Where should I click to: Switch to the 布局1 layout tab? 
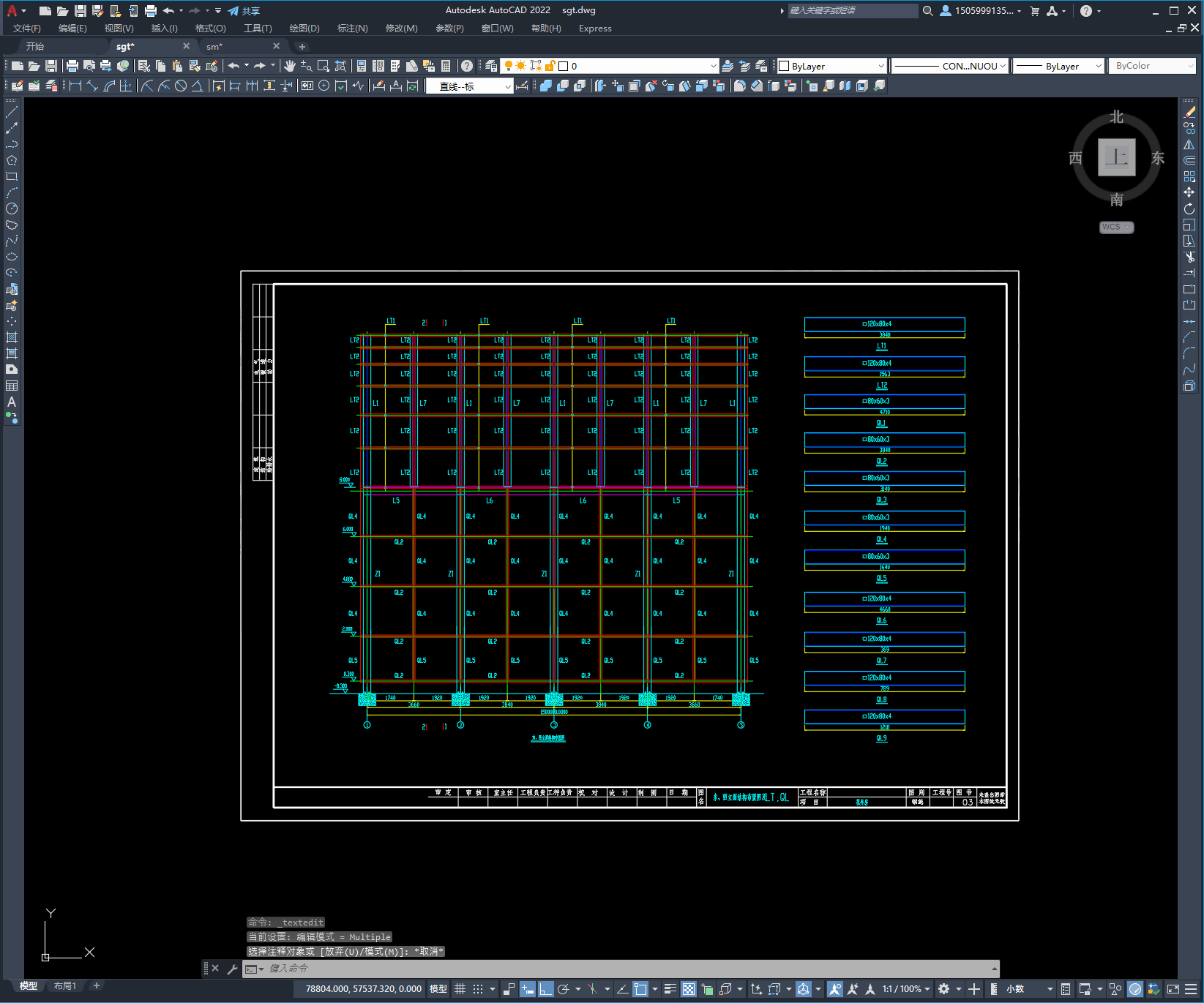[x=64, y=986]
